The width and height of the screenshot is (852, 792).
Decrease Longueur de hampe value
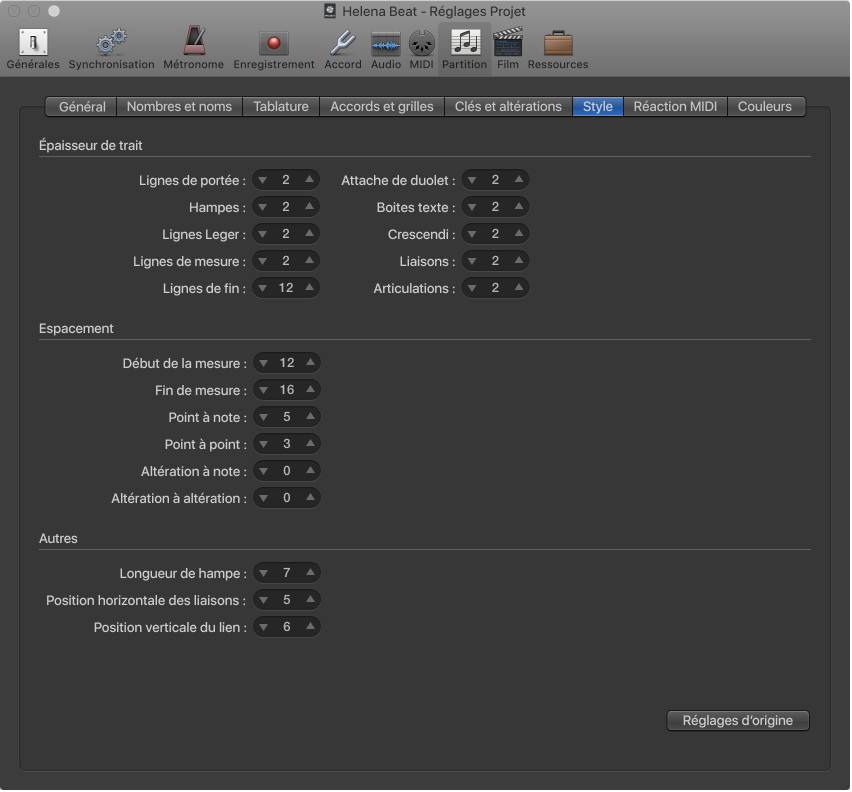[264, 573]
